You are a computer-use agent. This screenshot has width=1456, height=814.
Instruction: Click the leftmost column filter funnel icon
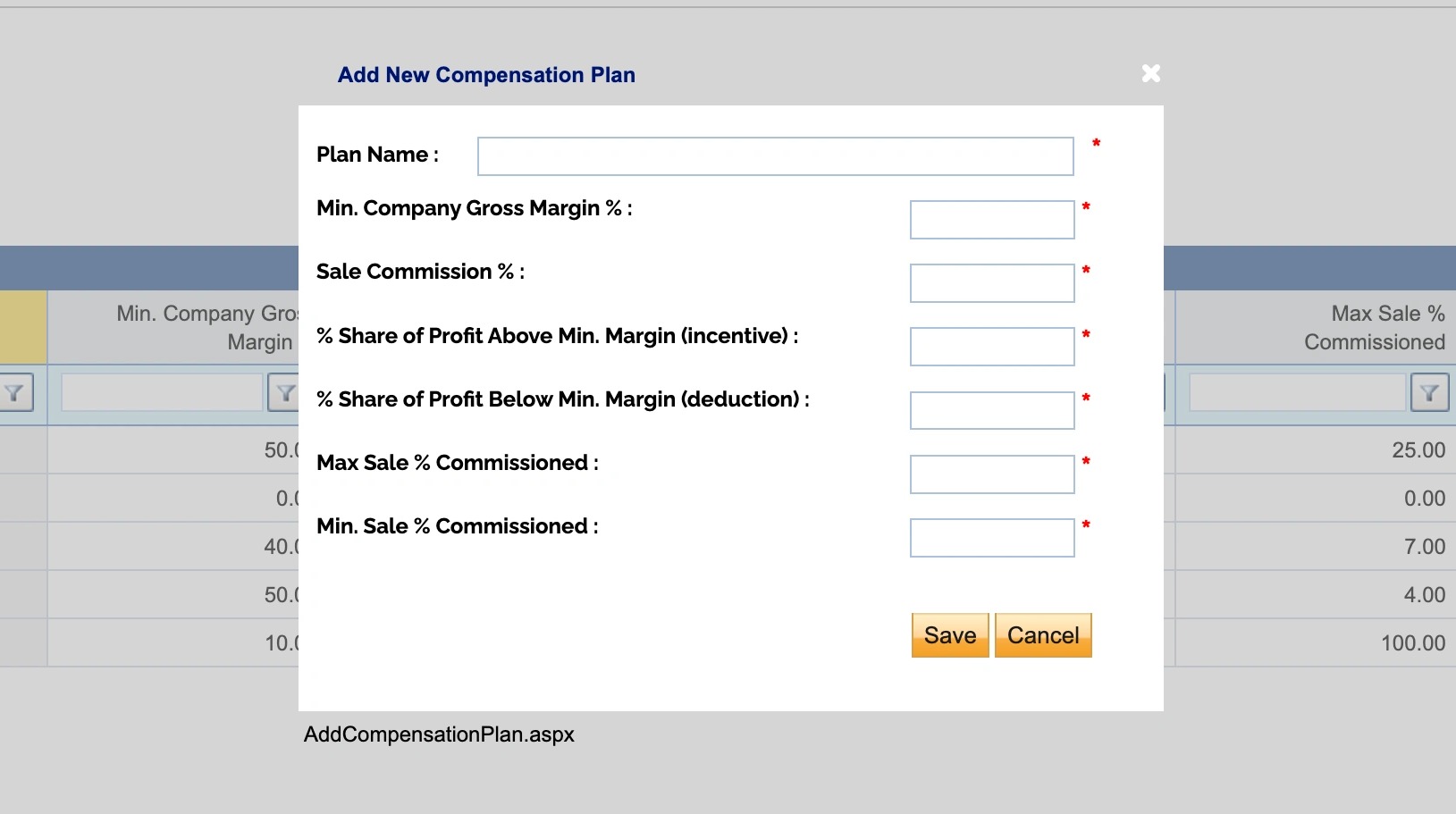coord(14,392)
